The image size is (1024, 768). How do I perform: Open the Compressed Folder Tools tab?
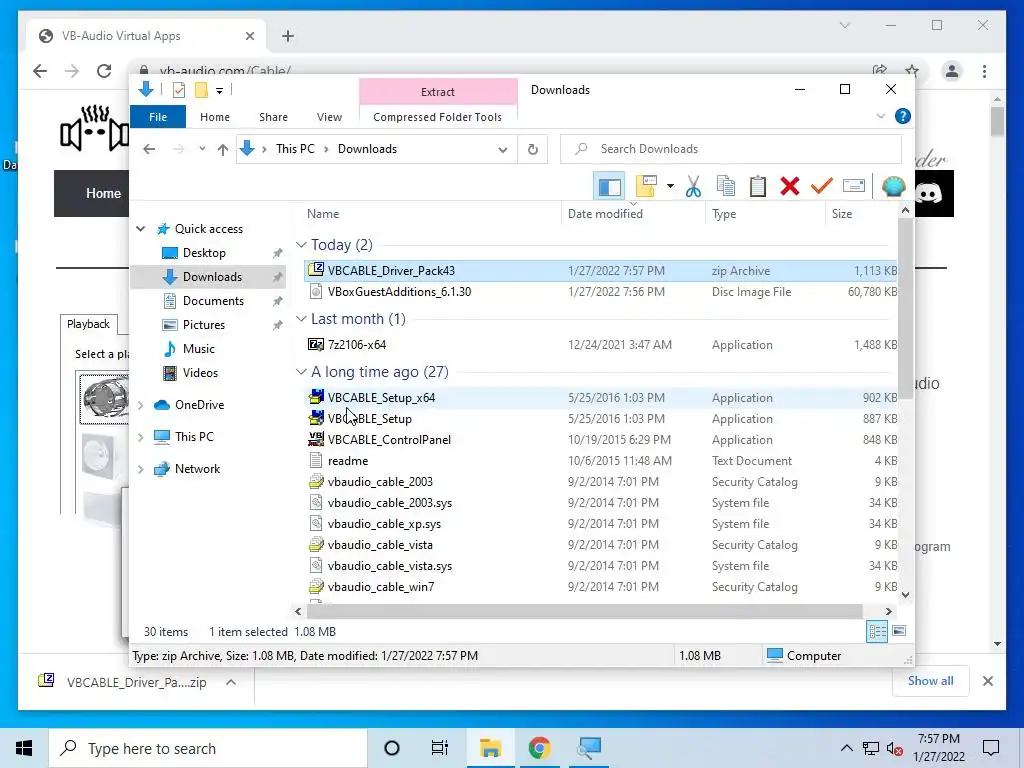pos(438,117)
